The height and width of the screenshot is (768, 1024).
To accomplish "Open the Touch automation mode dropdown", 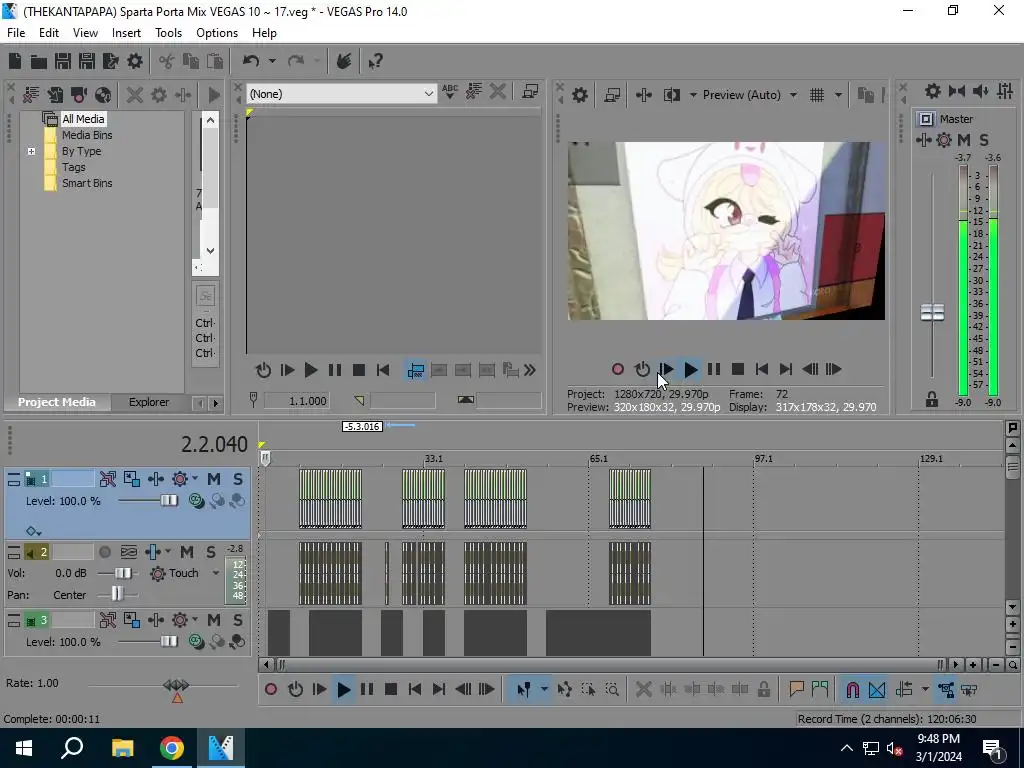I will coord(216,573).
